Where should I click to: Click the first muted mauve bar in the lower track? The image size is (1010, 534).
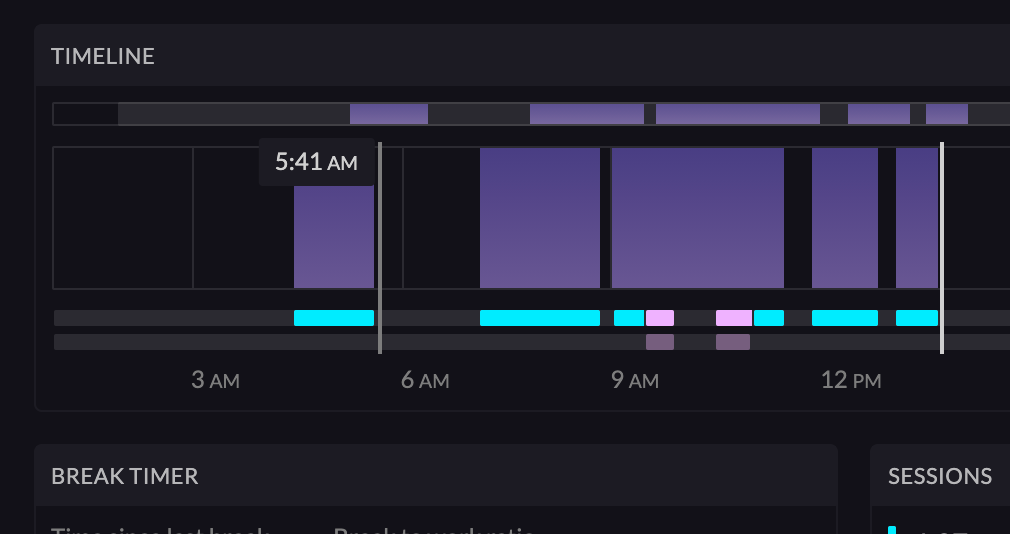(660, 342)
